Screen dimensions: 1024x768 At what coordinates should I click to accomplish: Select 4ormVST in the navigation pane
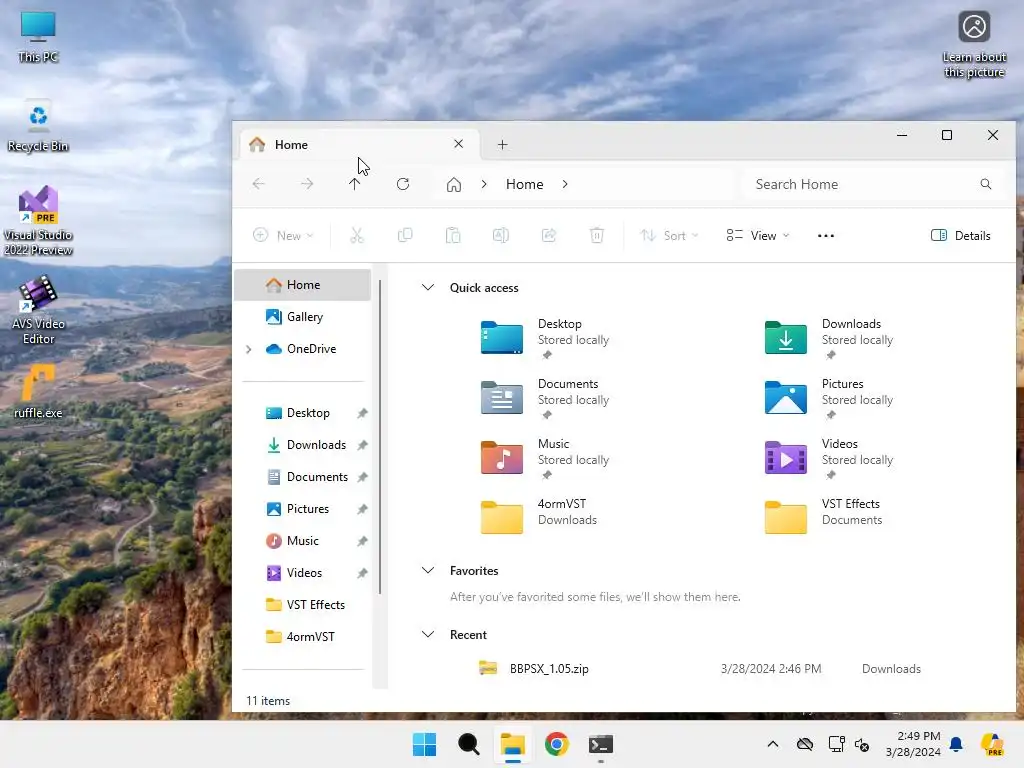302,637
